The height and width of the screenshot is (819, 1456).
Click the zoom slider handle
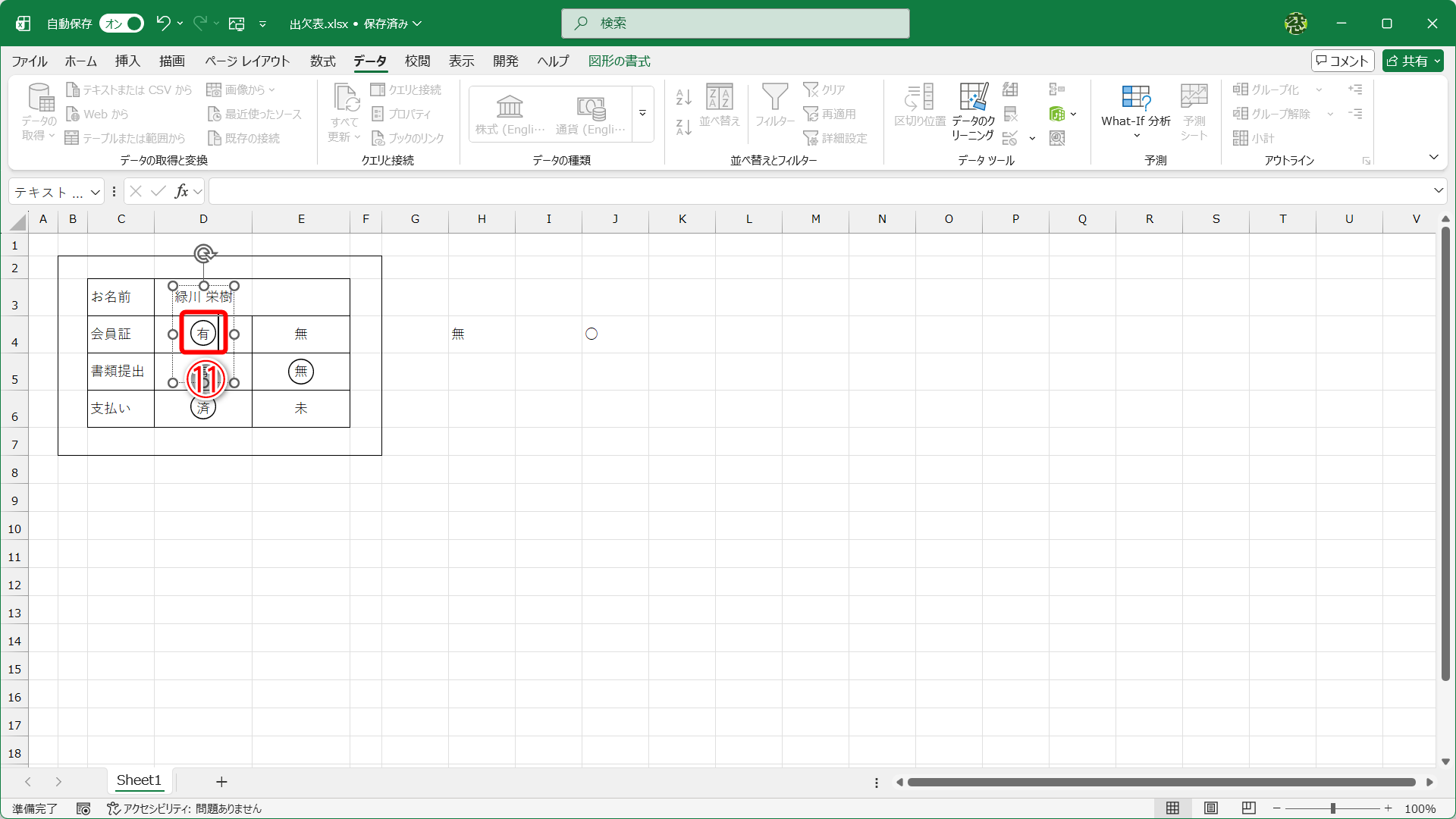1332,808
